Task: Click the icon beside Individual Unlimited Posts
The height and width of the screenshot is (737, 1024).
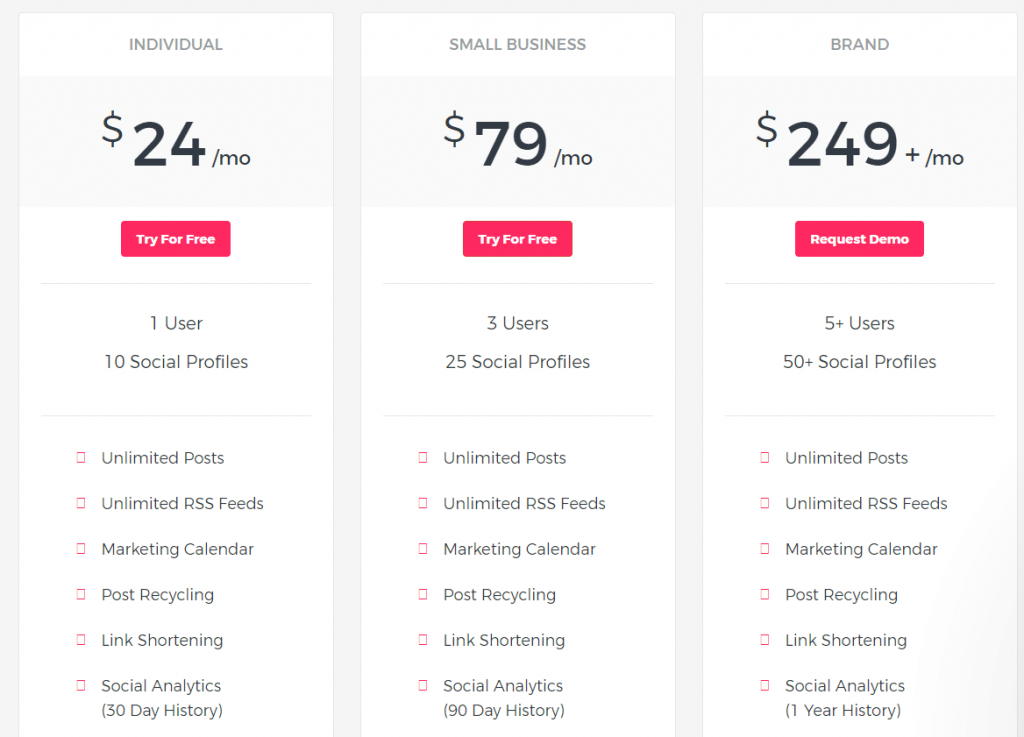Action: pyautogui.click(x=81, y=458)
